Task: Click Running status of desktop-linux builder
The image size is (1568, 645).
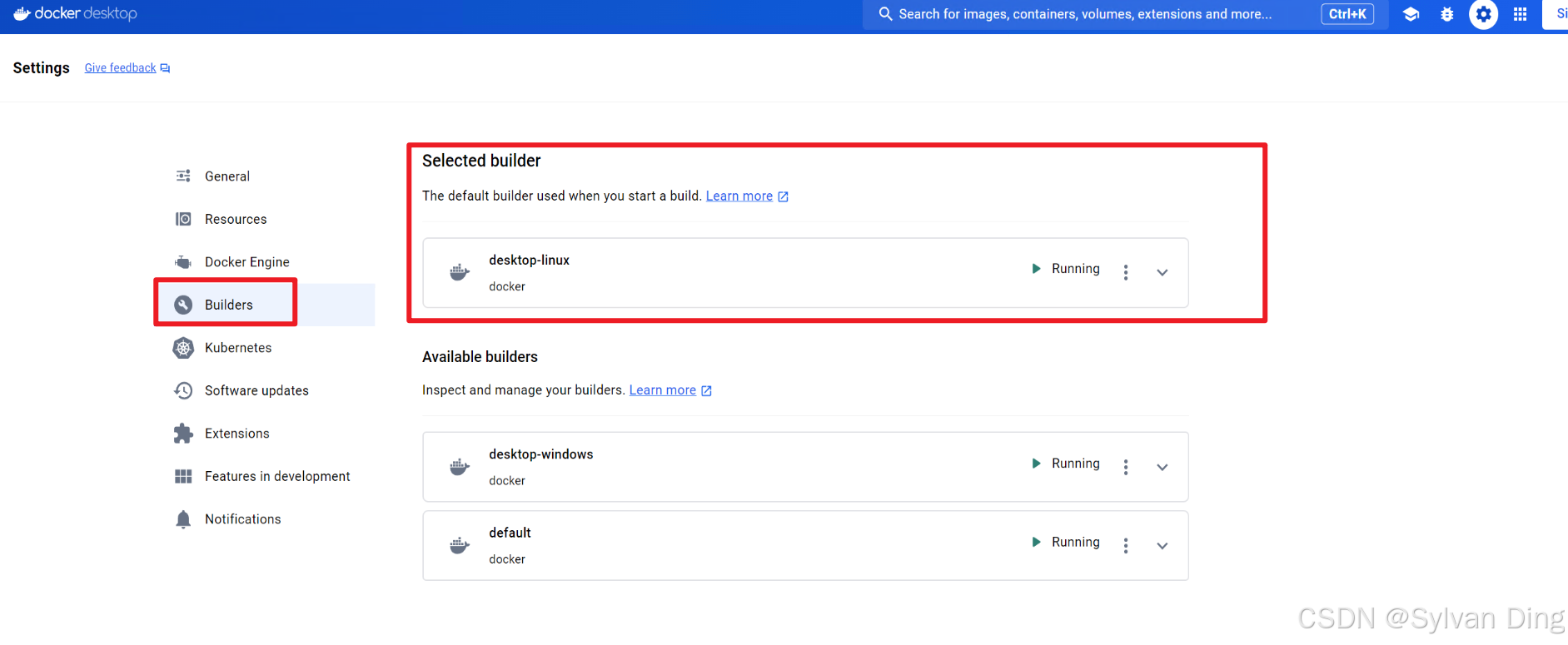Action: (x=1066, y=269)
